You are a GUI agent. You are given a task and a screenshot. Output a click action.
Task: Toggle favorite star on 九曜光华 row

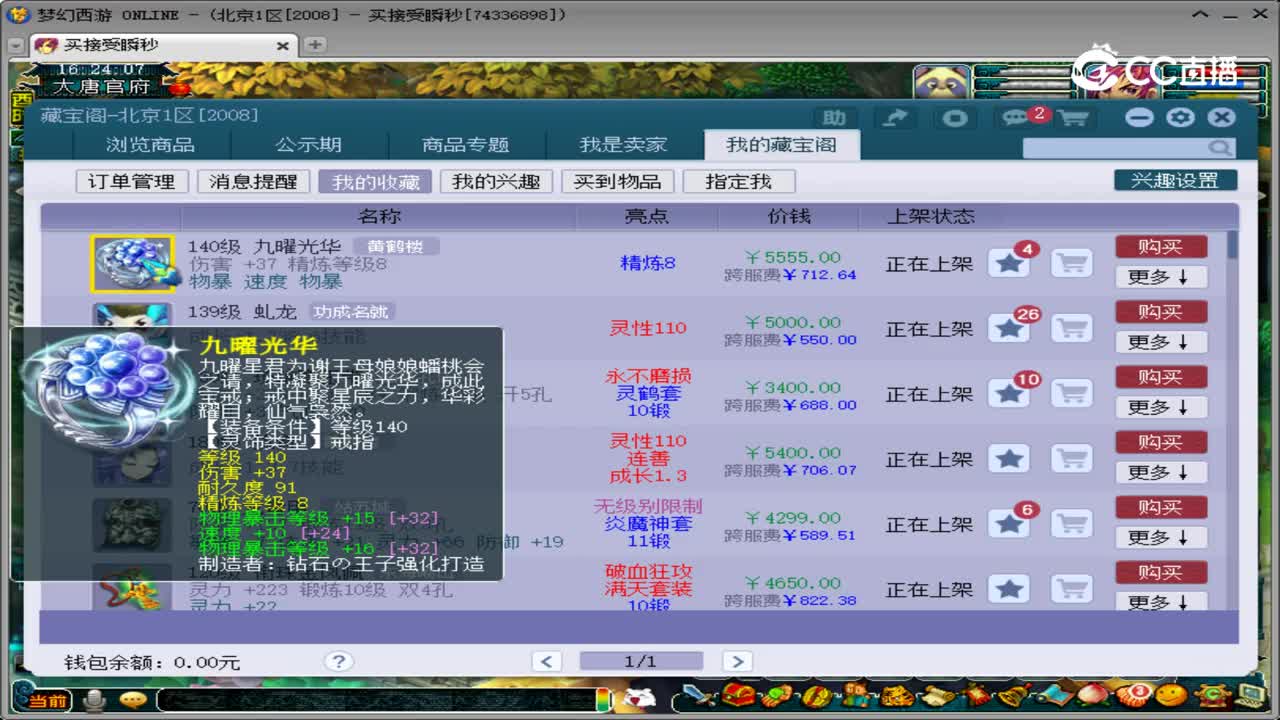click(1009, 264)
